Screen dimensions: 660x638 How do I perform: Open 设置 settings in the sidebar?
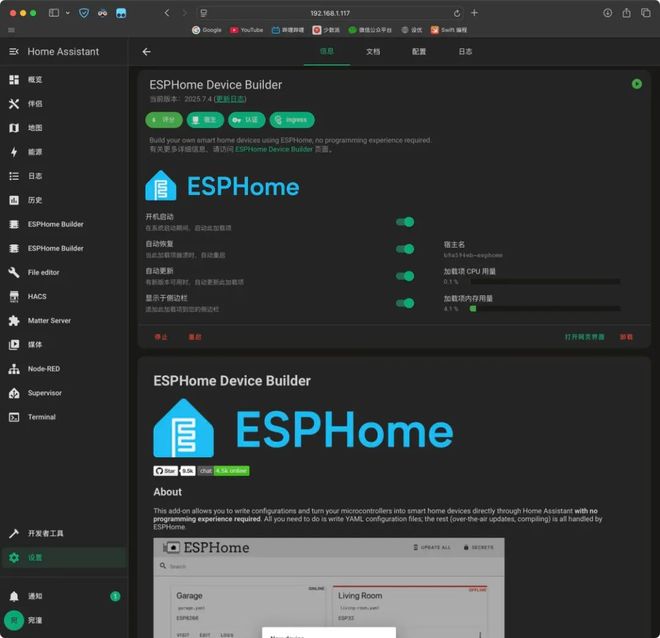(64, 558)
